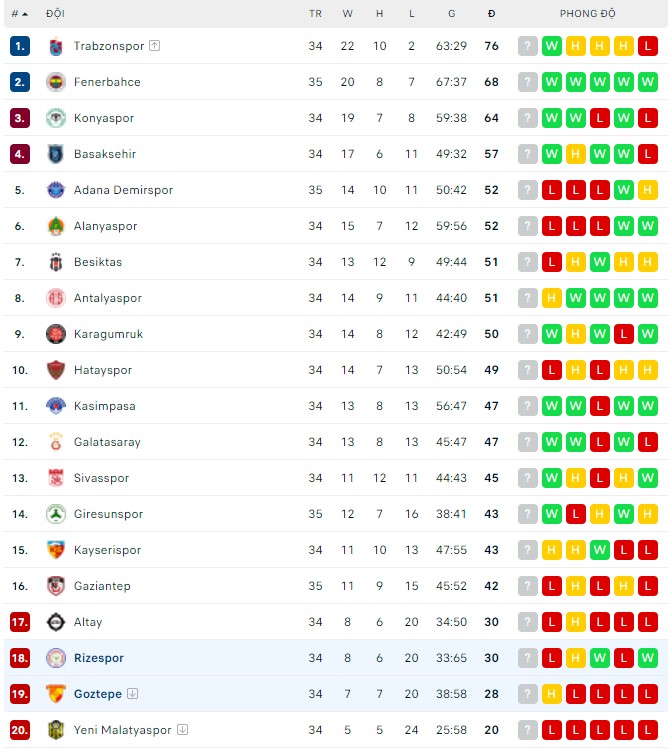Click the relegation arrow beside Yeni Malatyaspor

[182, 730]
